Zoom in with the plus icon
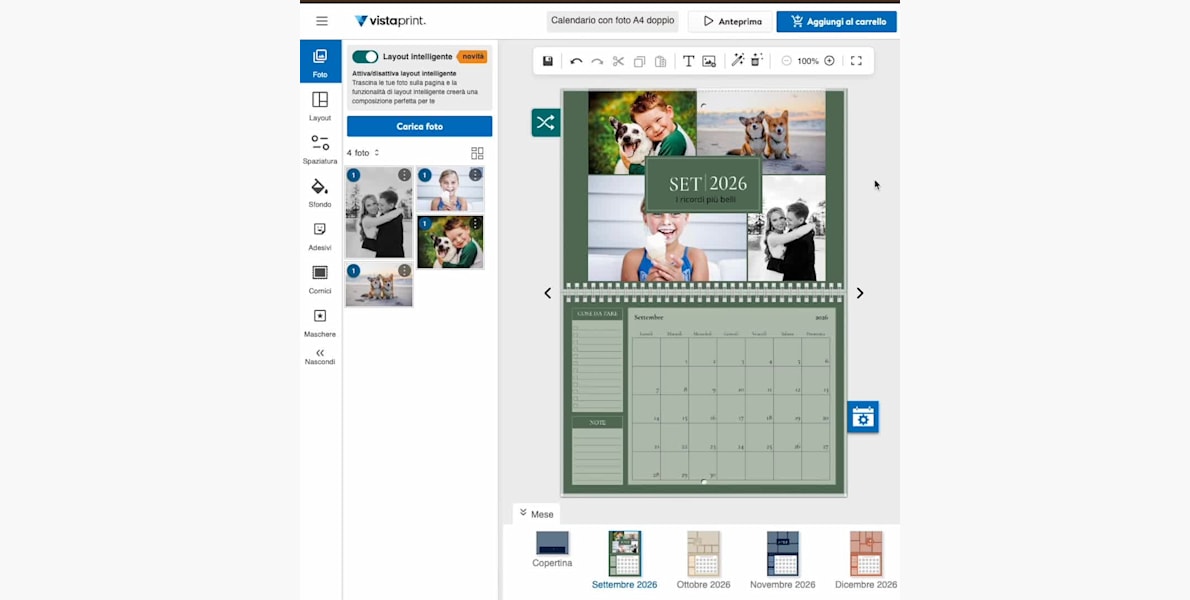The height and width of the screenshot is (600, 1190). pyautogui.click(x=829, y=61)
